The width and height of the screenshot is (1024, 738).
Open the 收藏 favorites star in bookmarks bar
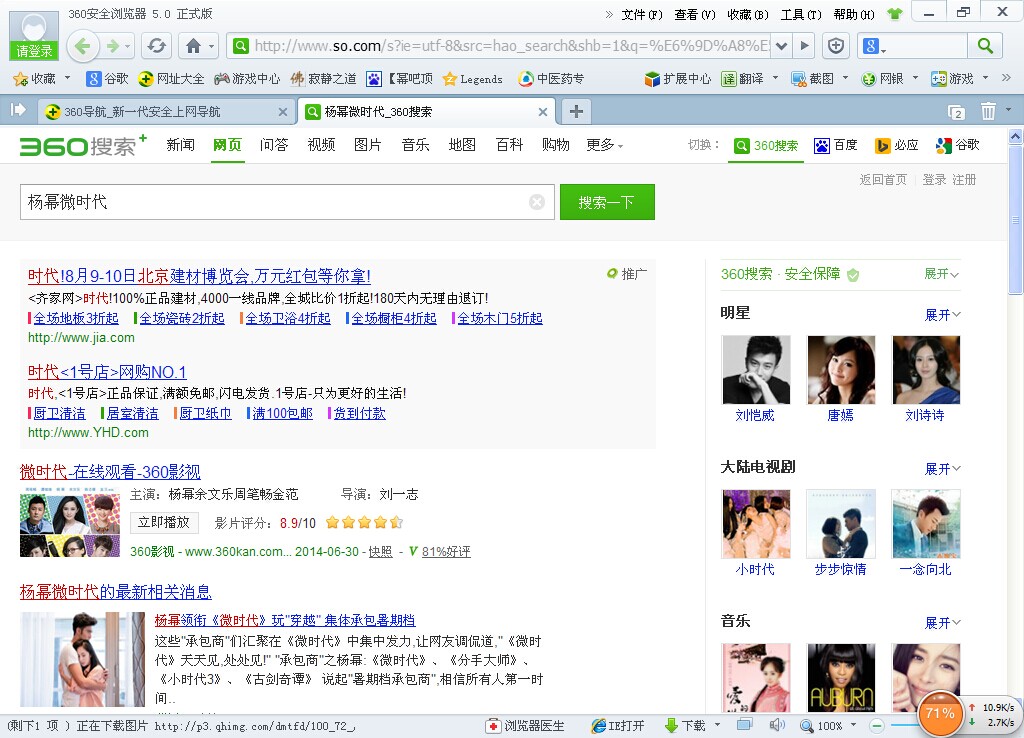click(35, 79)
